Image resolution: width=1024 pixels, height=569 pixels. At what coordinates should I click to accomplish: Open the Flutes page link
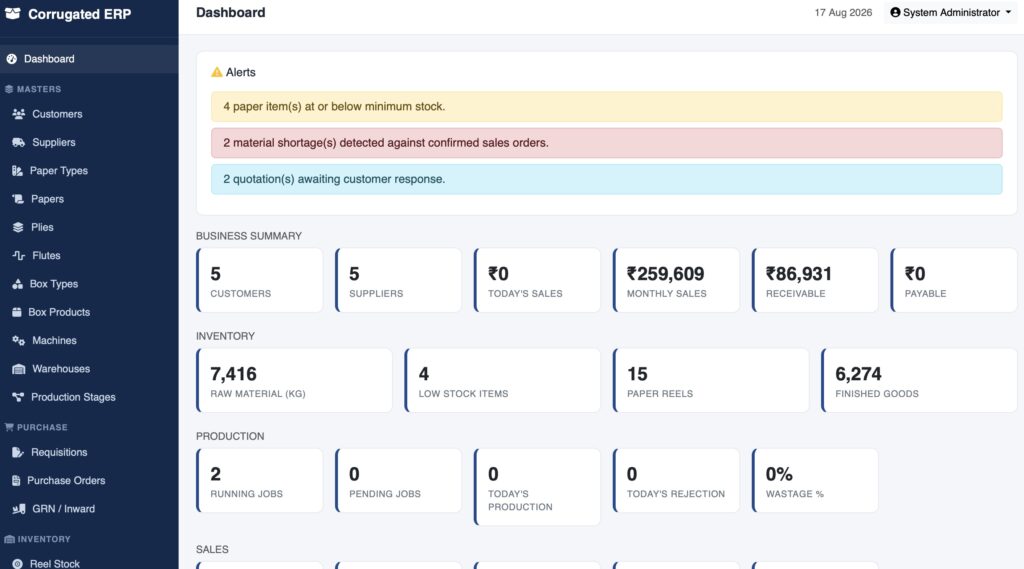tap(89, 256)
